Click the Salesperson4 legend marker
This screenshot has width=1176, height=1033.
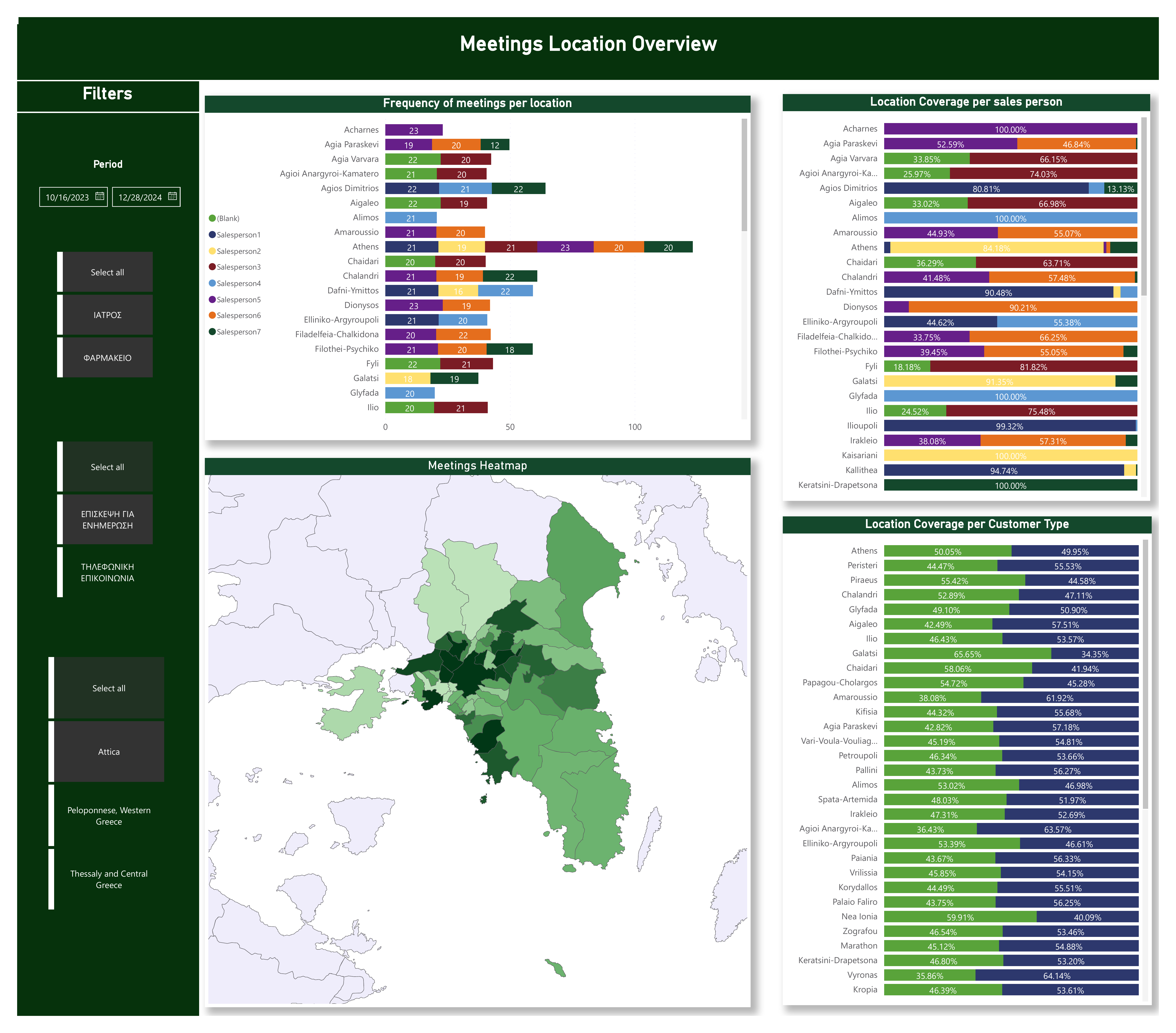pyautogui.click(x=212, y=283)
